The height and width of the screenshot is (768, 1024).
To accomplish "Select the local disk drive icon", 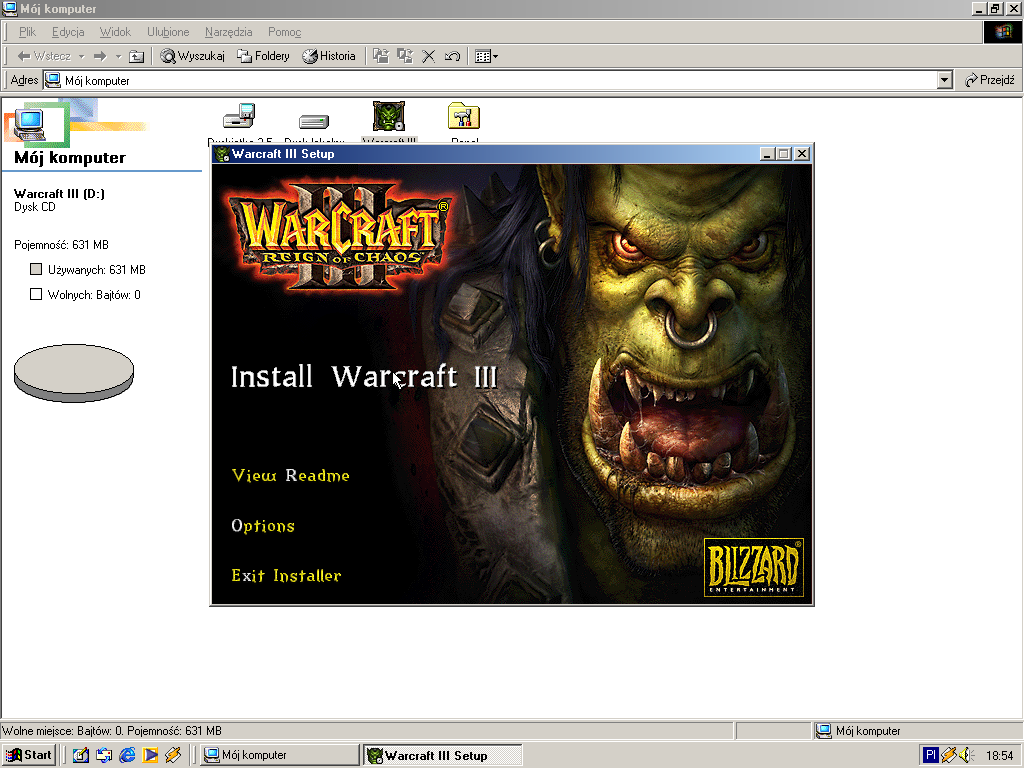I will [x=314, y=121].
